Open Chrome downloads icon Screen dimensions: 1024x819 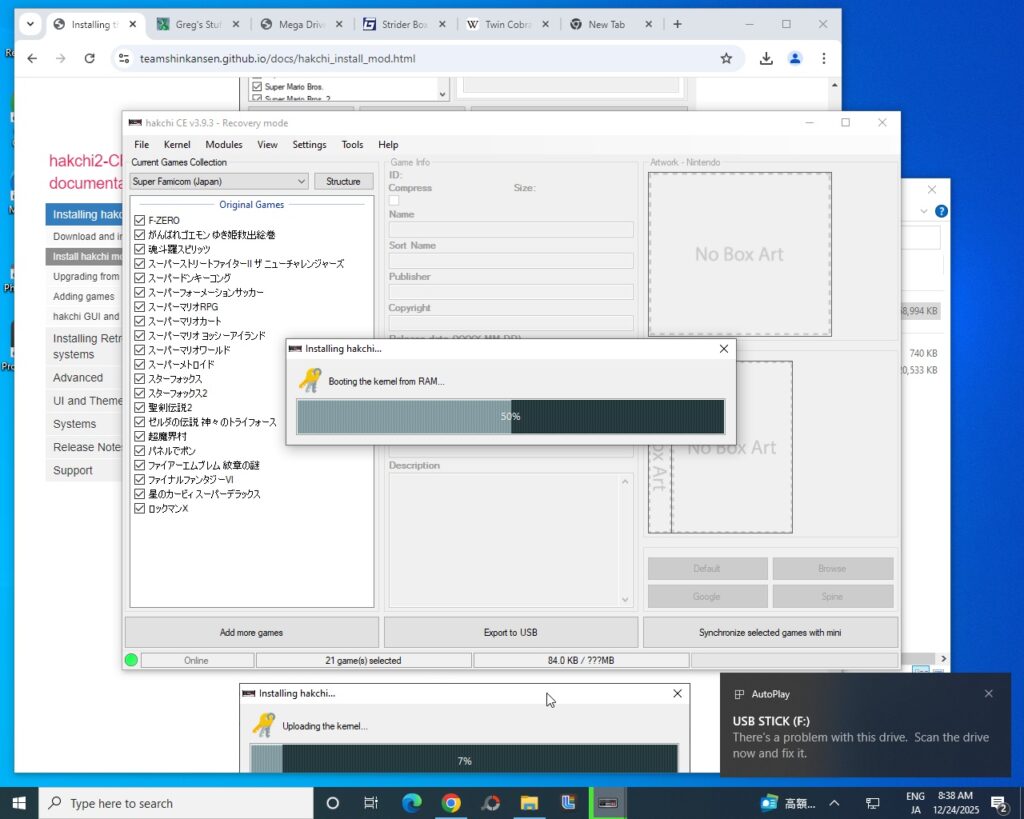[766, 59]
